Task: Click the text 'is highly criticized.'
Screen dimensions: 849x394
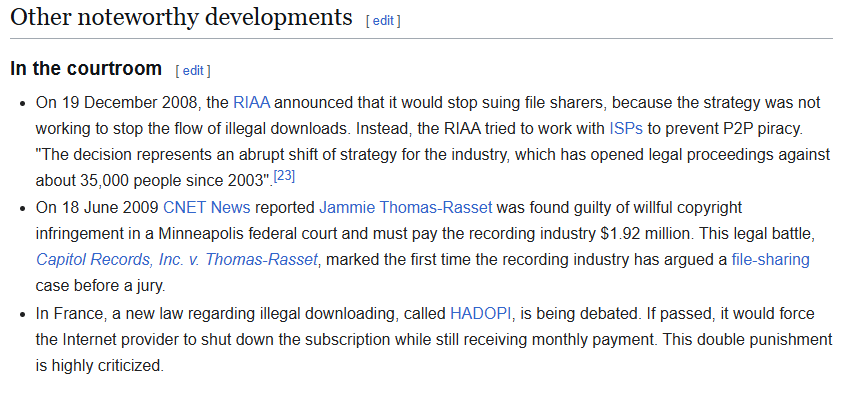Action: pos(100,366)
